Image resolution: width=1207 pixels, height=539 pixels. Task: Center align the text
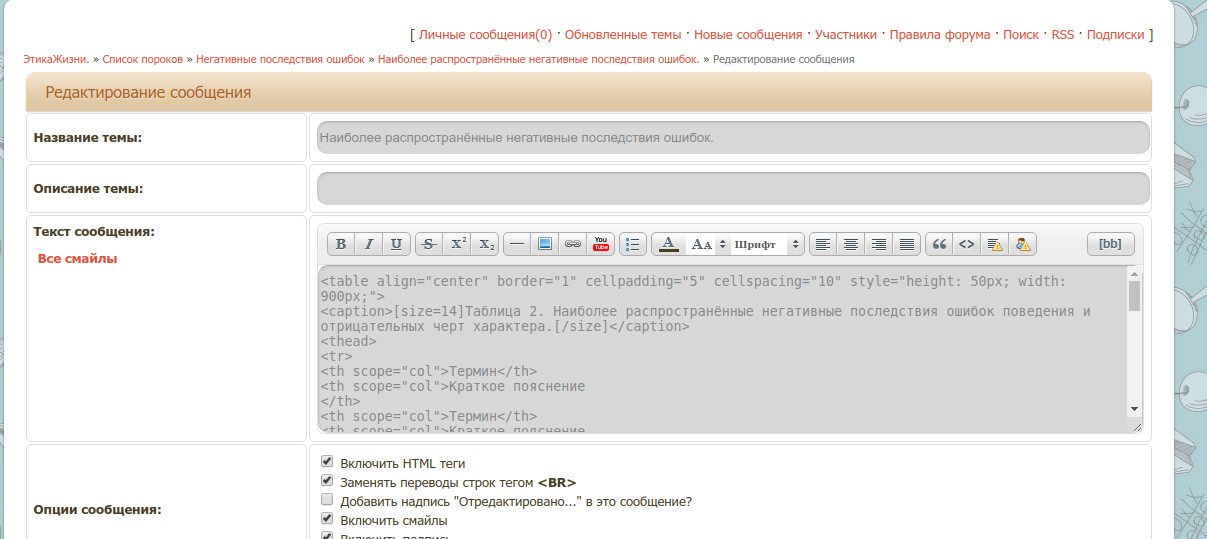pos(851,244)
